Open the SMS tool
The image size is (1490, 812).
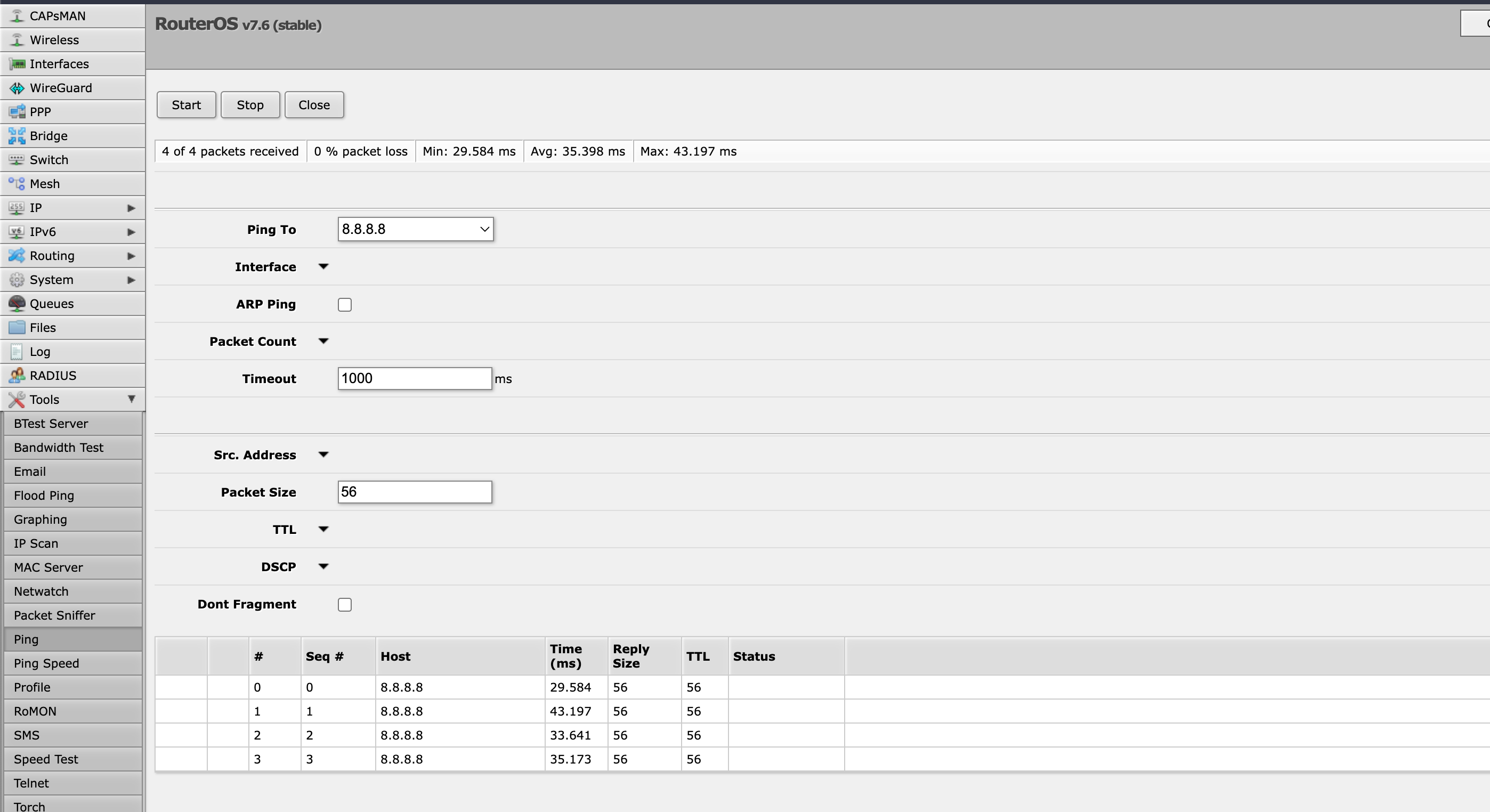[73, 736]
